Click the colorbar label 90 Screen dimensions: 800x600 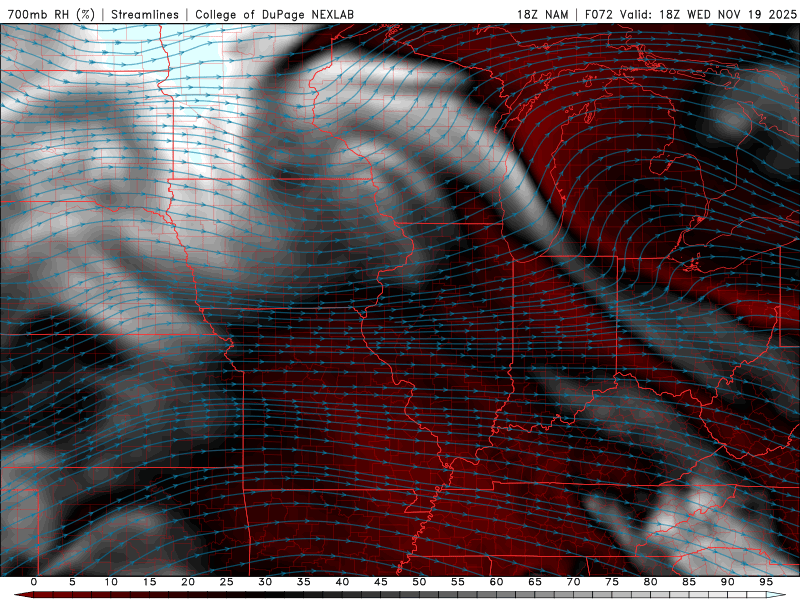[727, 582]
